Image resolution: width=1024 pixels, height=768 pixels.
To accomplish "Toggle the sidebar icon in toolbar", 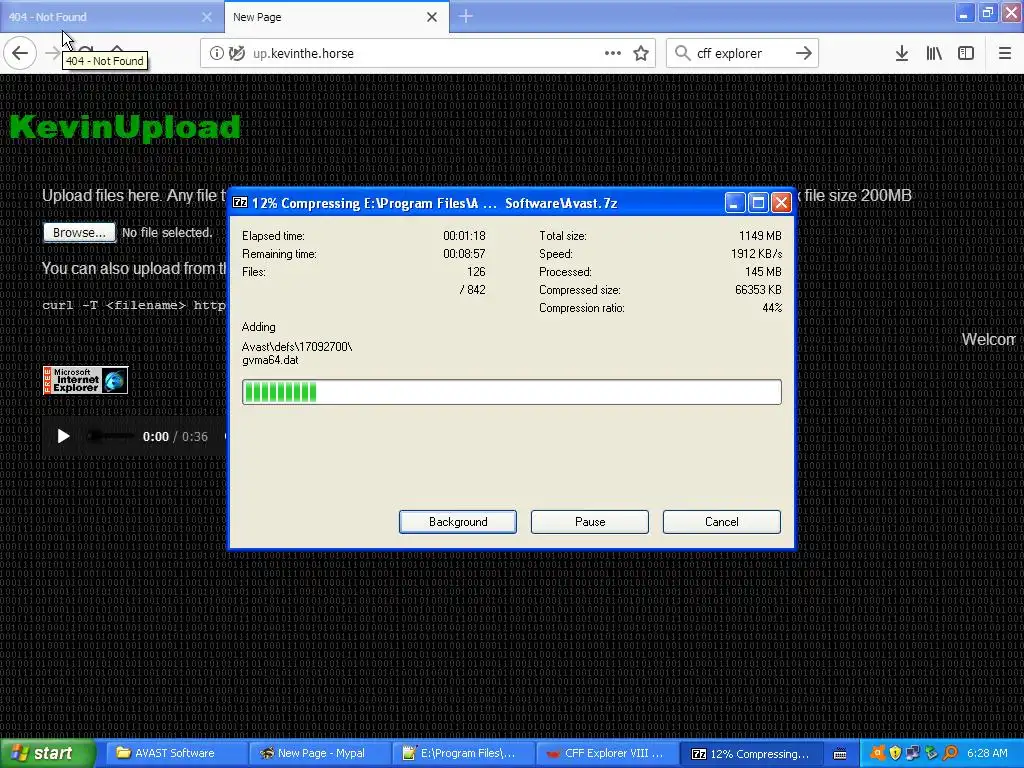I will pos(966,53).
